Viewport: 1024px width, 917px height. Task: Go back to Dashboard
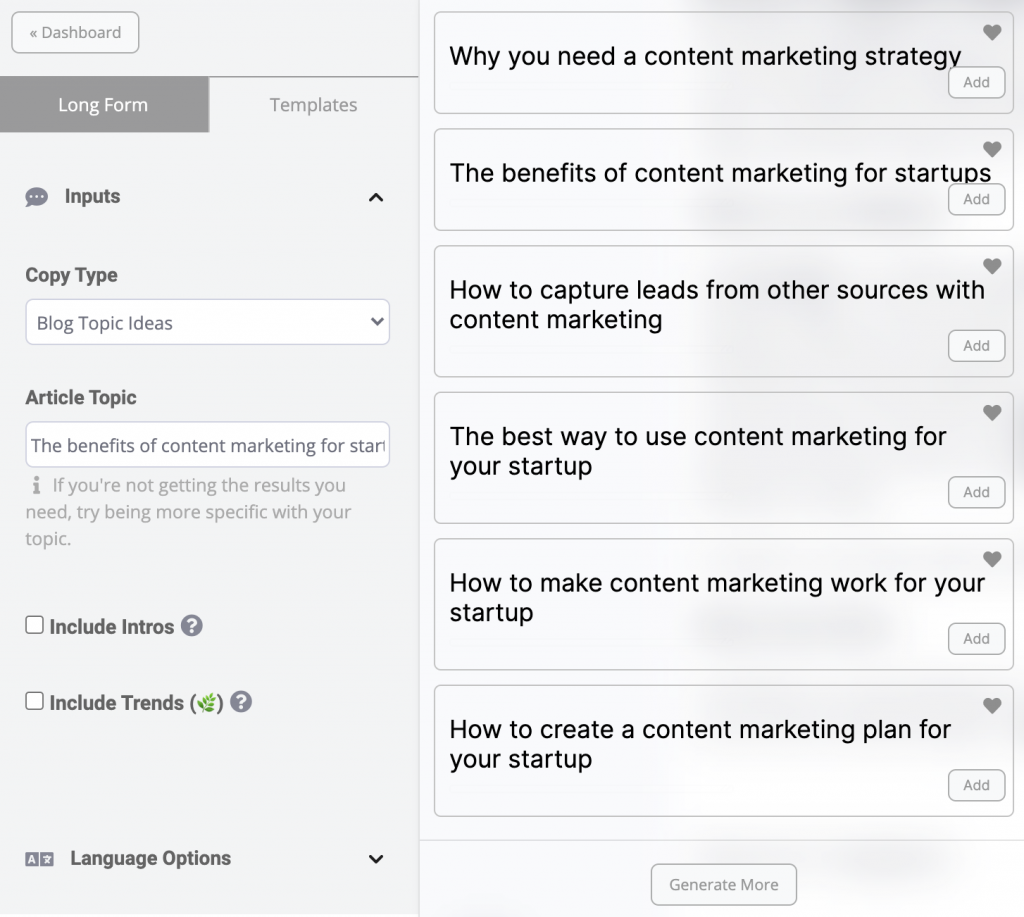tap(75, 32)
